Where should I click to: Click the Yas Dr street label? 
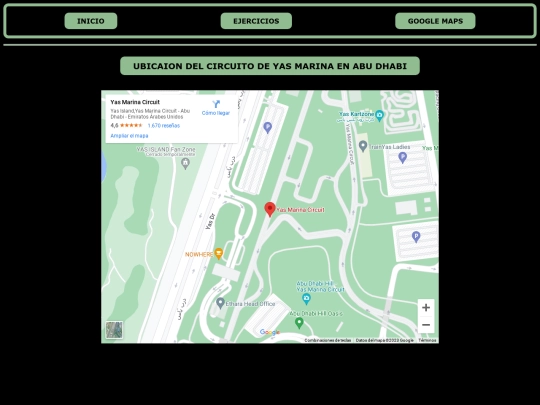pyautogui.click(x=210, y=221)
